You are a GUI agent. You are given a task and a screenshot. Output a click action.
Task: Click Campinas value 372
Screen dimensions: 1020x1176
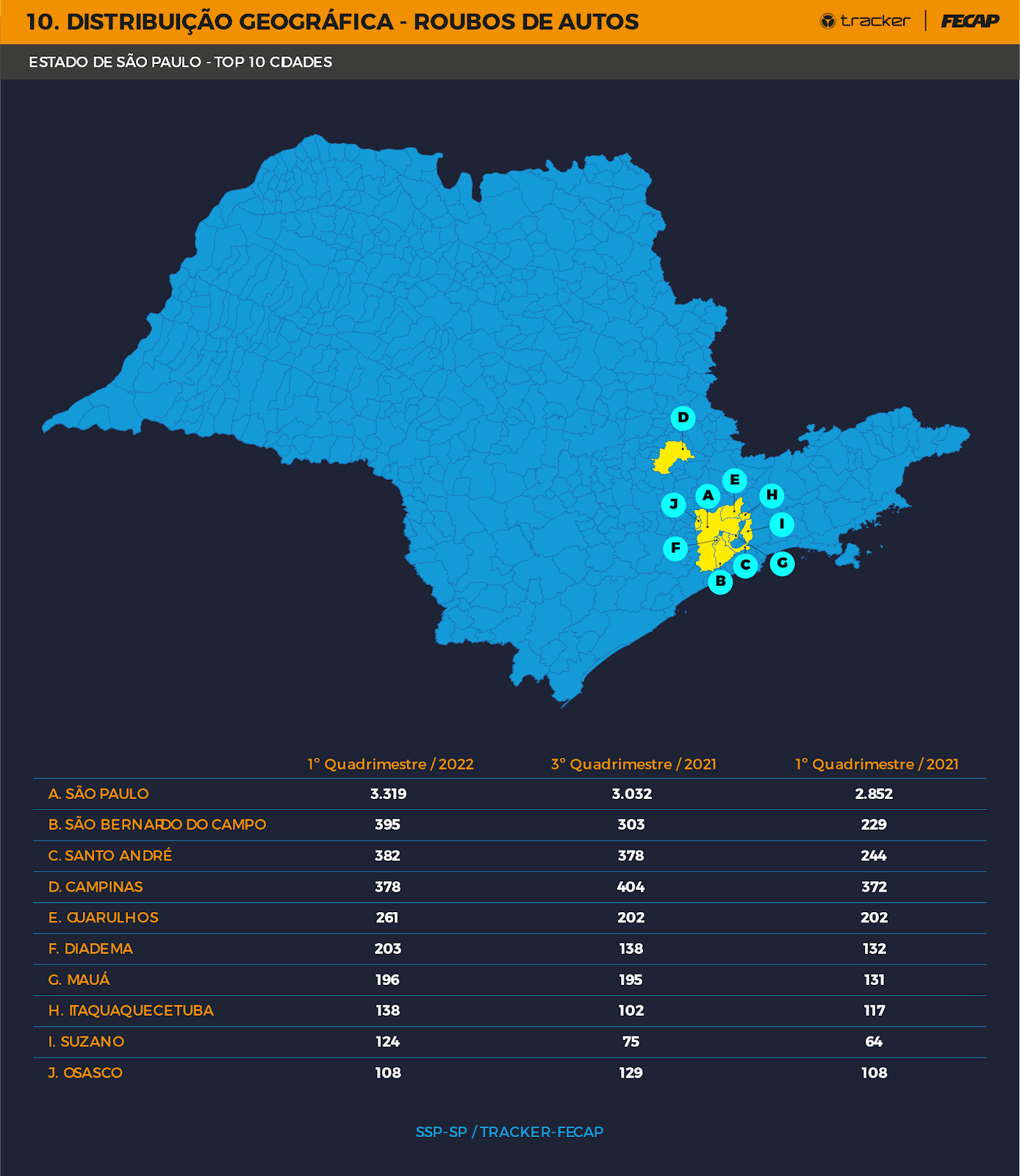pyautogui.click(x=874, y=887)
